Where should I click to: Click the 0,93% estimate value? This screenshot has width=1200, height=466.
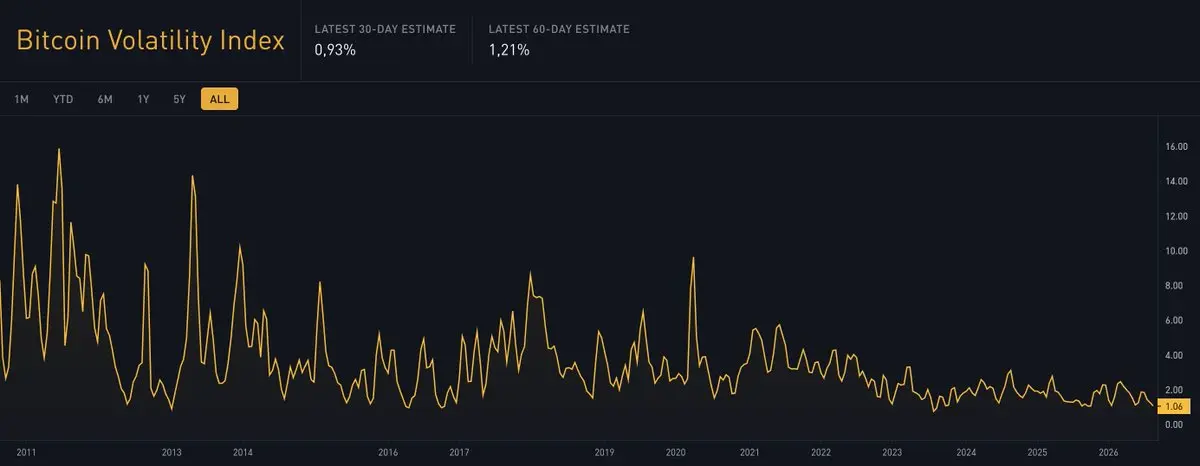[x=335, y=50]
